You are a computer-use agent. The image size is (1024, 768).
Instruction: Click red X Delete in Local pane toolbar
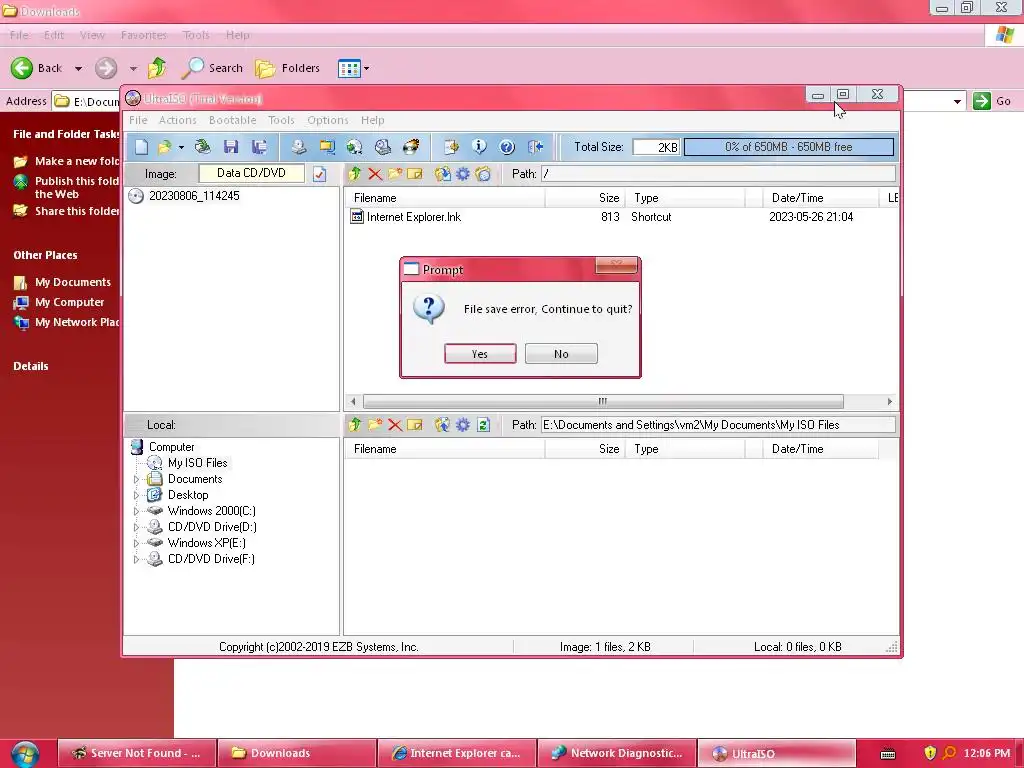tap(395, 425)
